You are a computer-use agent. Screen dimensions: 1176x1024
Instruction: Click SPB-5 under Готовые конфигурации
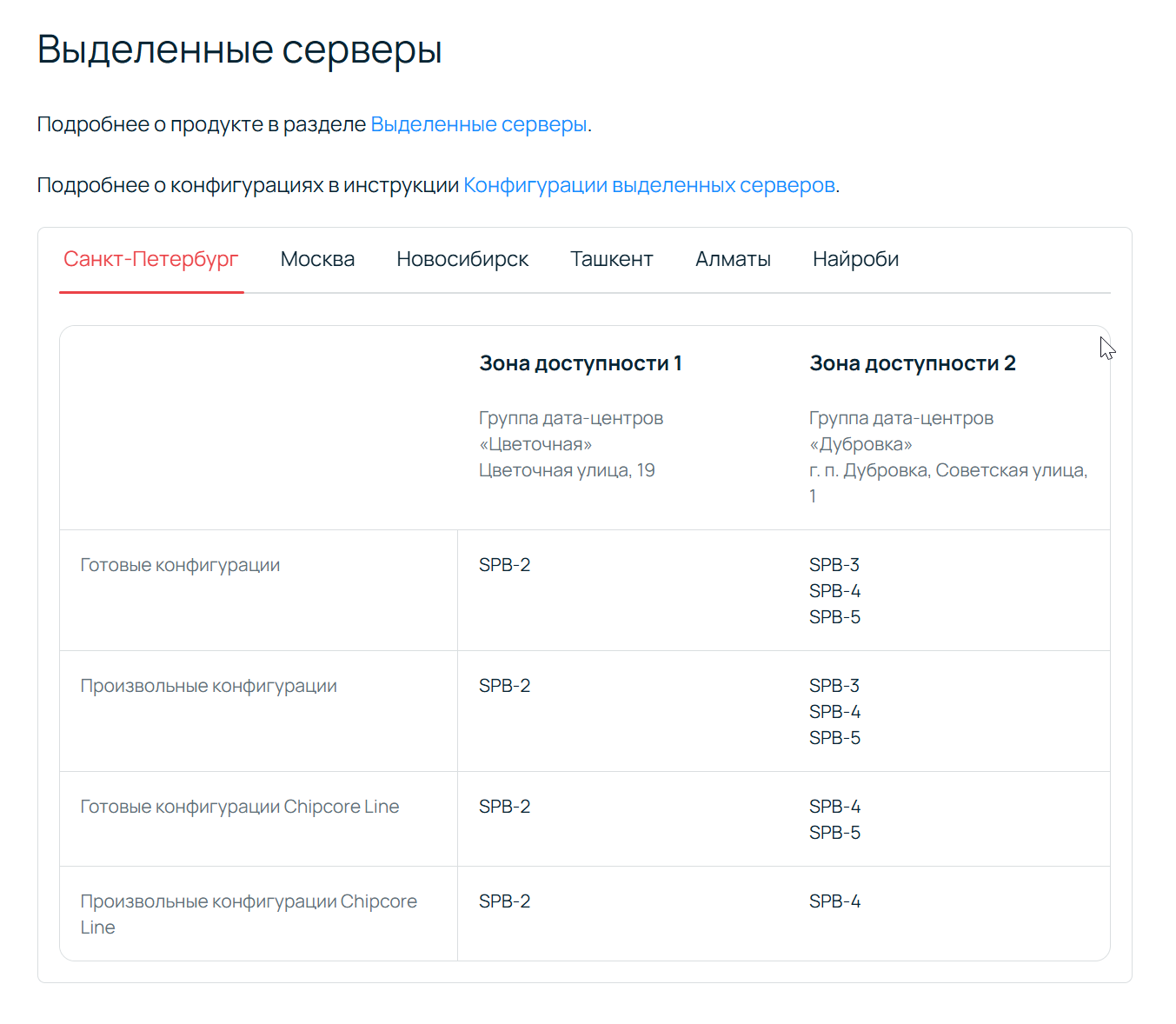(x=834, y=617)
